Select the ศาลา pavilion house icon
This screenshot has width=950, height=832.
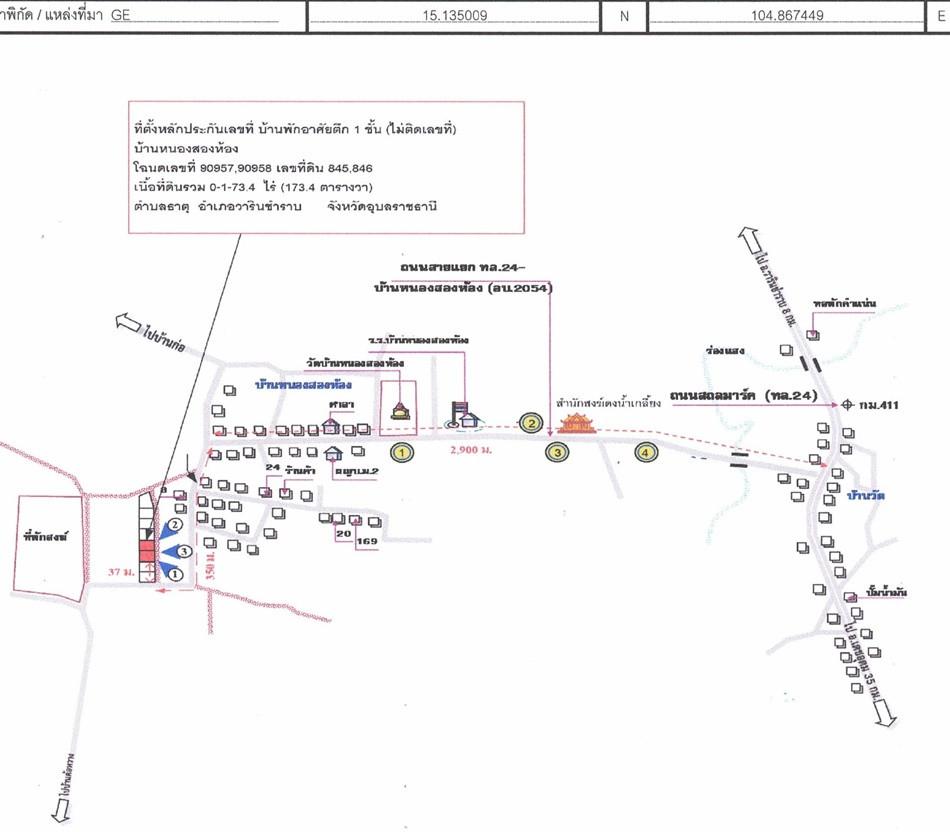click(331, 424)
